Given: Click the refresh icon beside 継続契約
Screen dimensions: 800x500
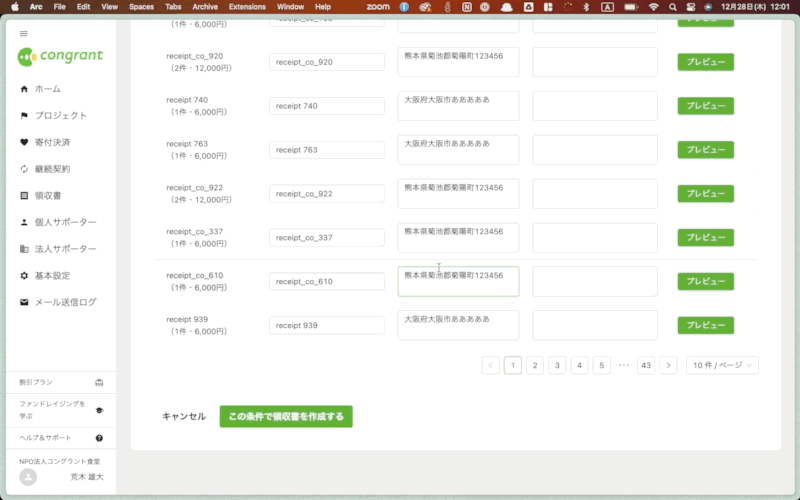Looking at the screenshot, I should (24, 169).
